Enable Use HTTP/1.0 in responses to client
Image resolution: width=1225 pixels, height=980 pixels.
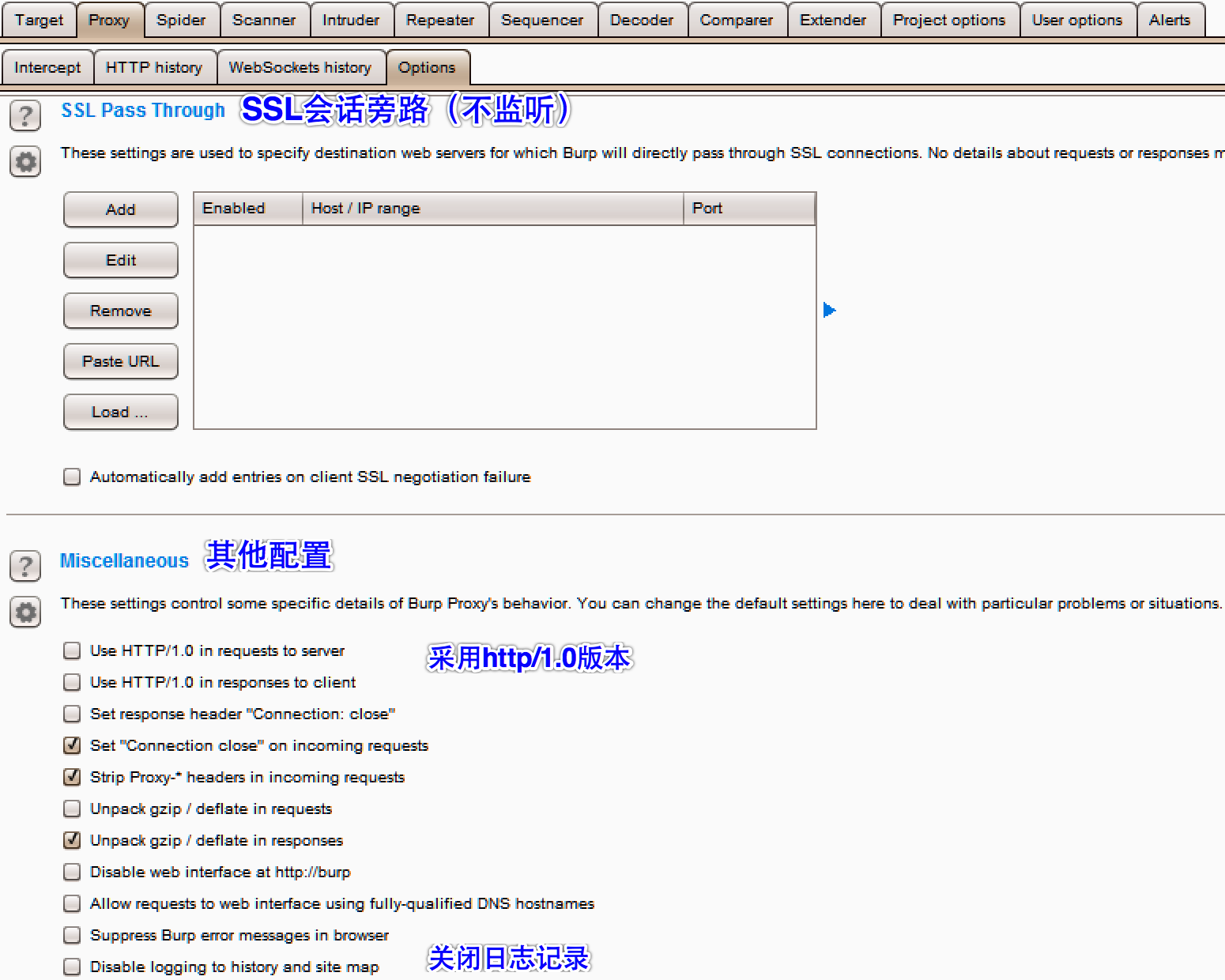pyautogui.click(x=72, y=681)
